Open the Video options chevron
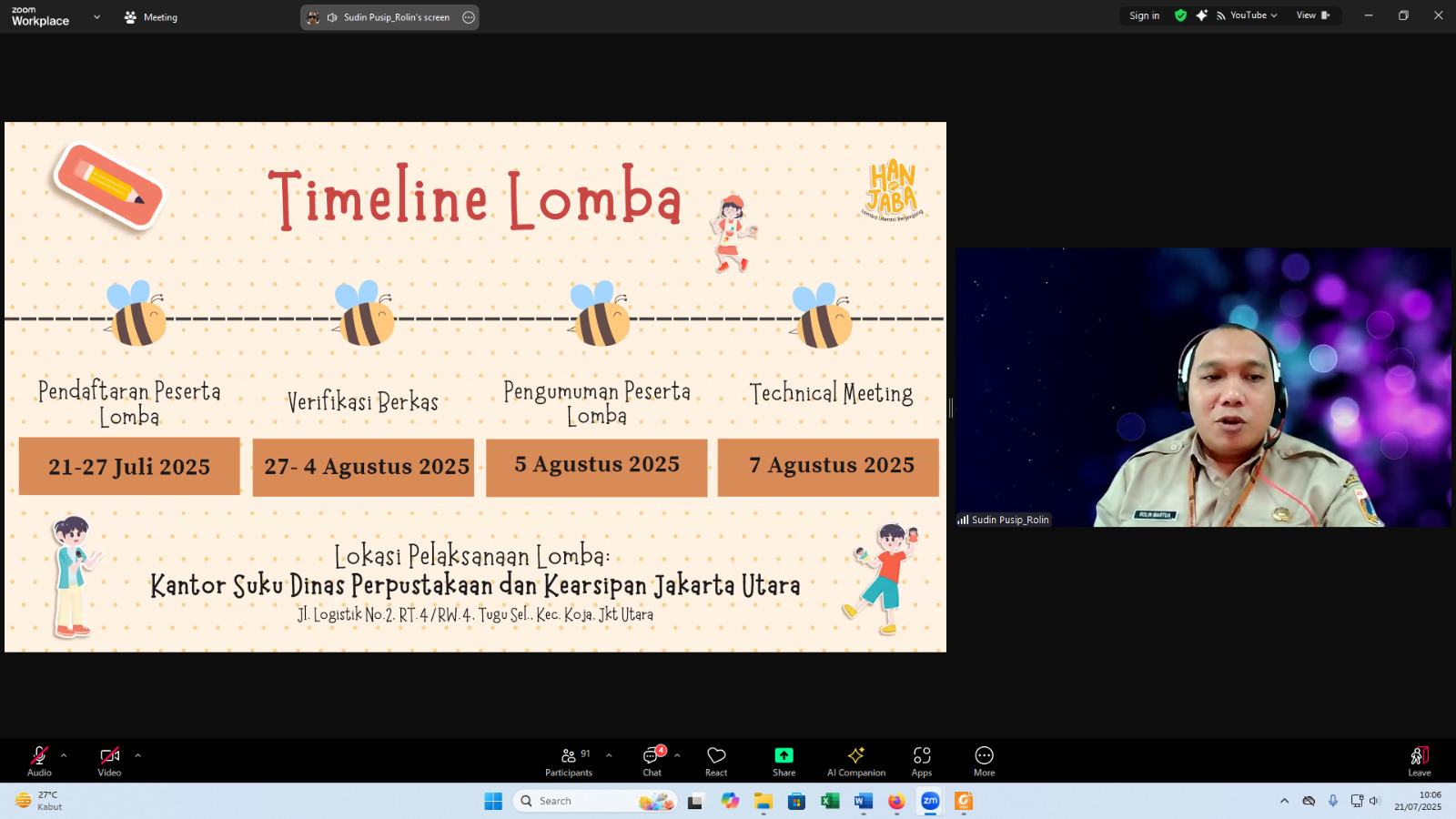Screen dimensions: 1456x819 (x=136, y=753)
